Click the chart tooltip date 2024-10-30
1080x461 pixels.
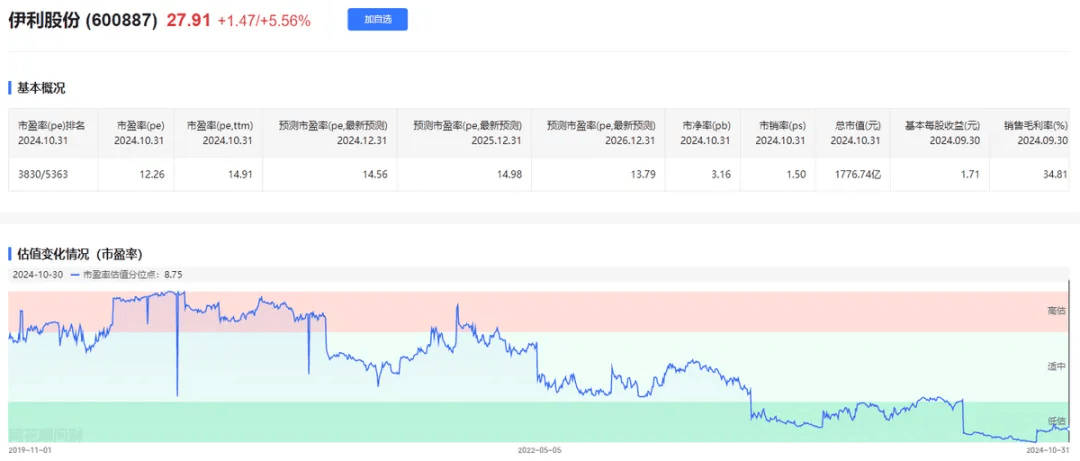coord(38,274)
